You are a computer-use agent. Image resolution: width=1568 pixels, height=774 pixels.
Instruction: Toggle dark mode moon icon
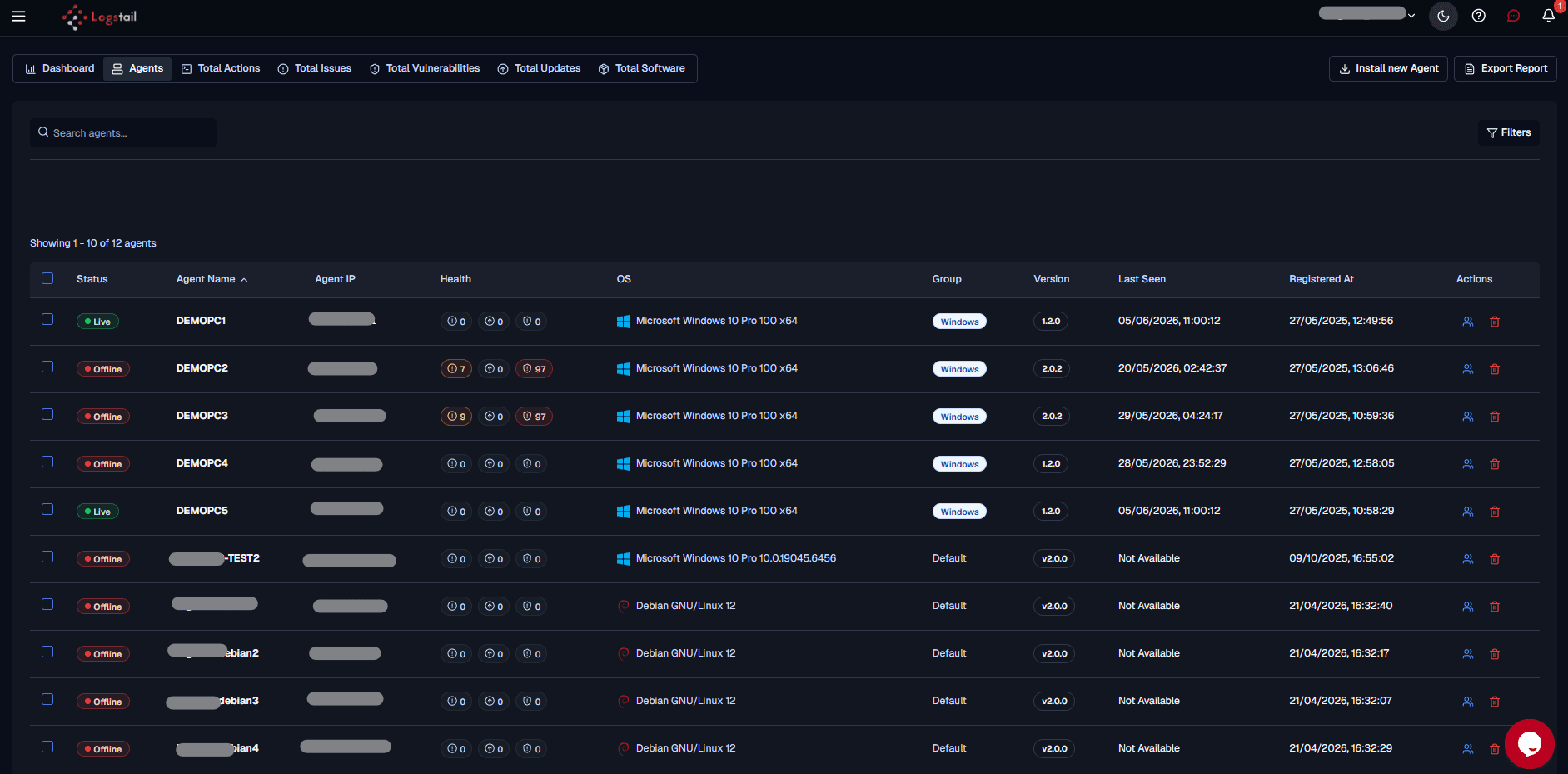coord(1443,16)
